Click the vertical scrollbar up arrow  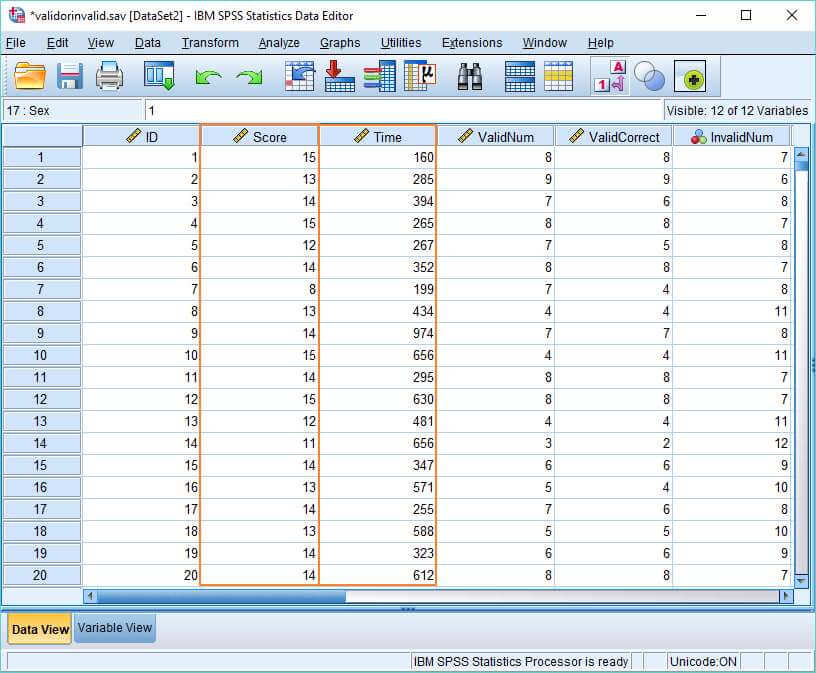point(801,154)
